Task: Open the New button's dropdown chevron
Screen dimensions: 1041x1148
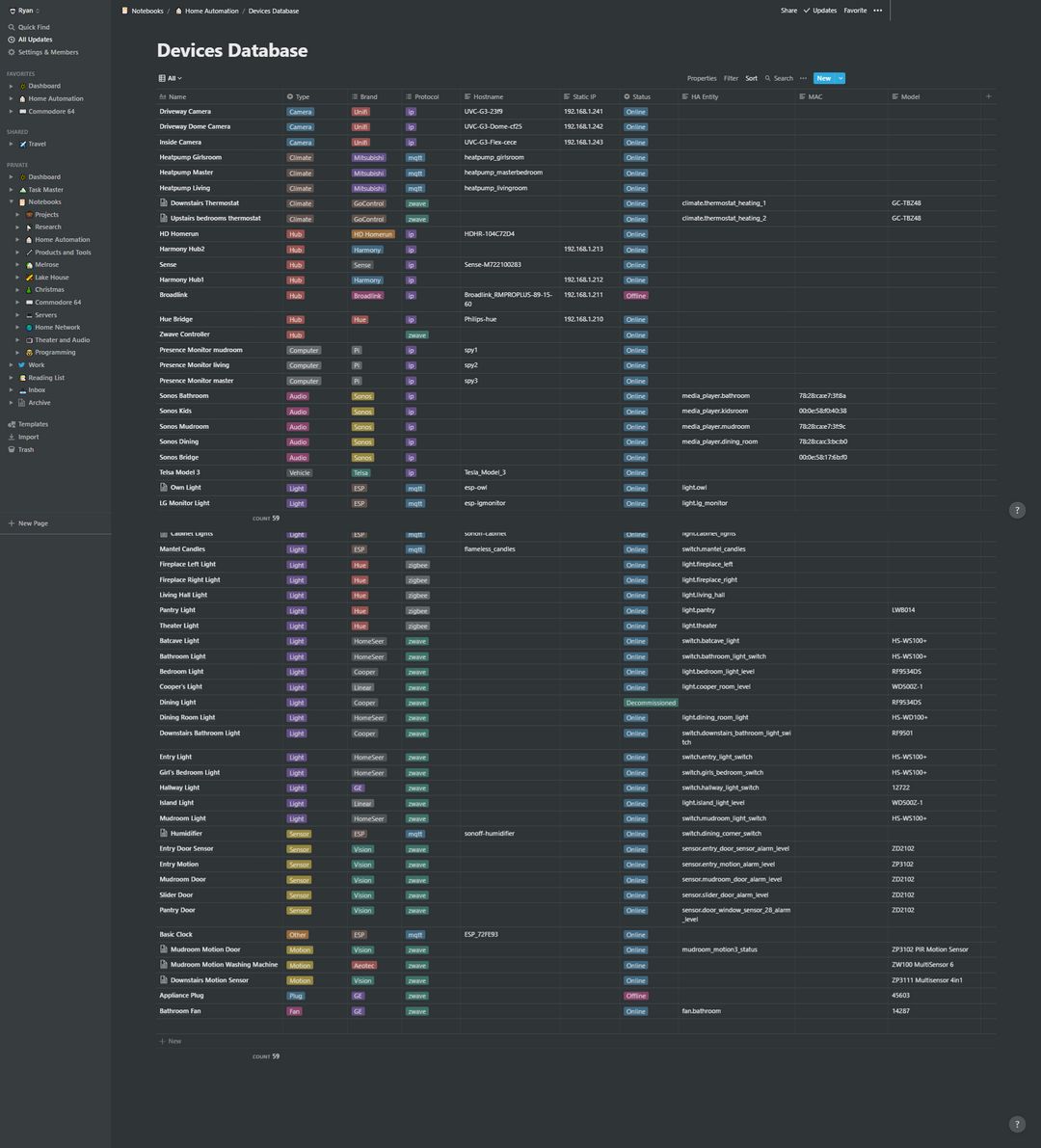Action: coord(838,78)
